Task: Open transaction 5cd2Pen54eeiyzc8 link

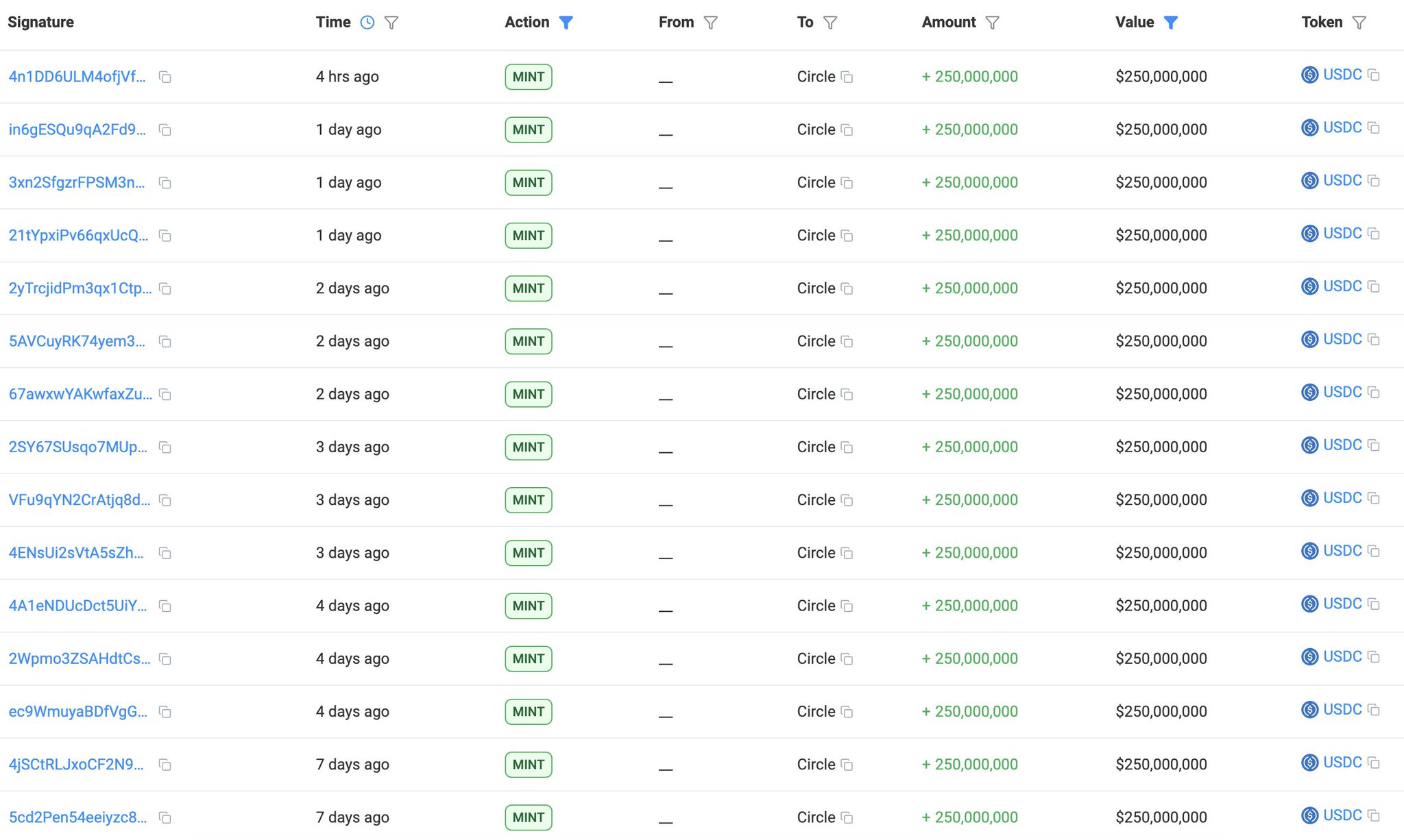Action: click(x=77, y=817)
